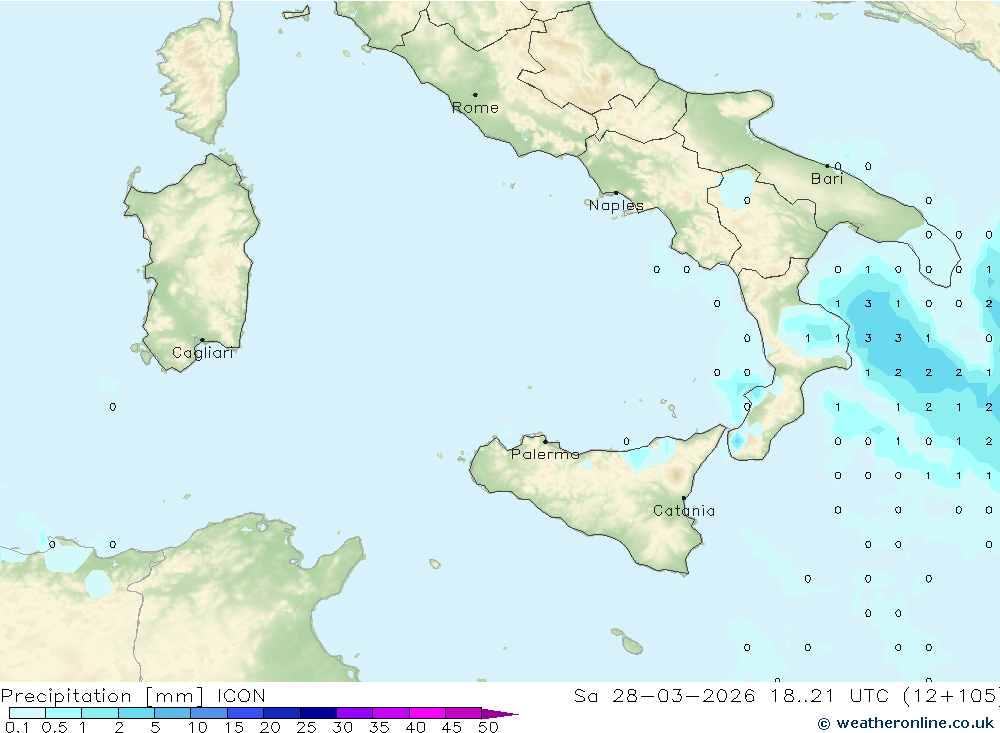1000x733 pixels.
Task: Click the '(12+105)' forecast run text
Action: pos(951,696)
